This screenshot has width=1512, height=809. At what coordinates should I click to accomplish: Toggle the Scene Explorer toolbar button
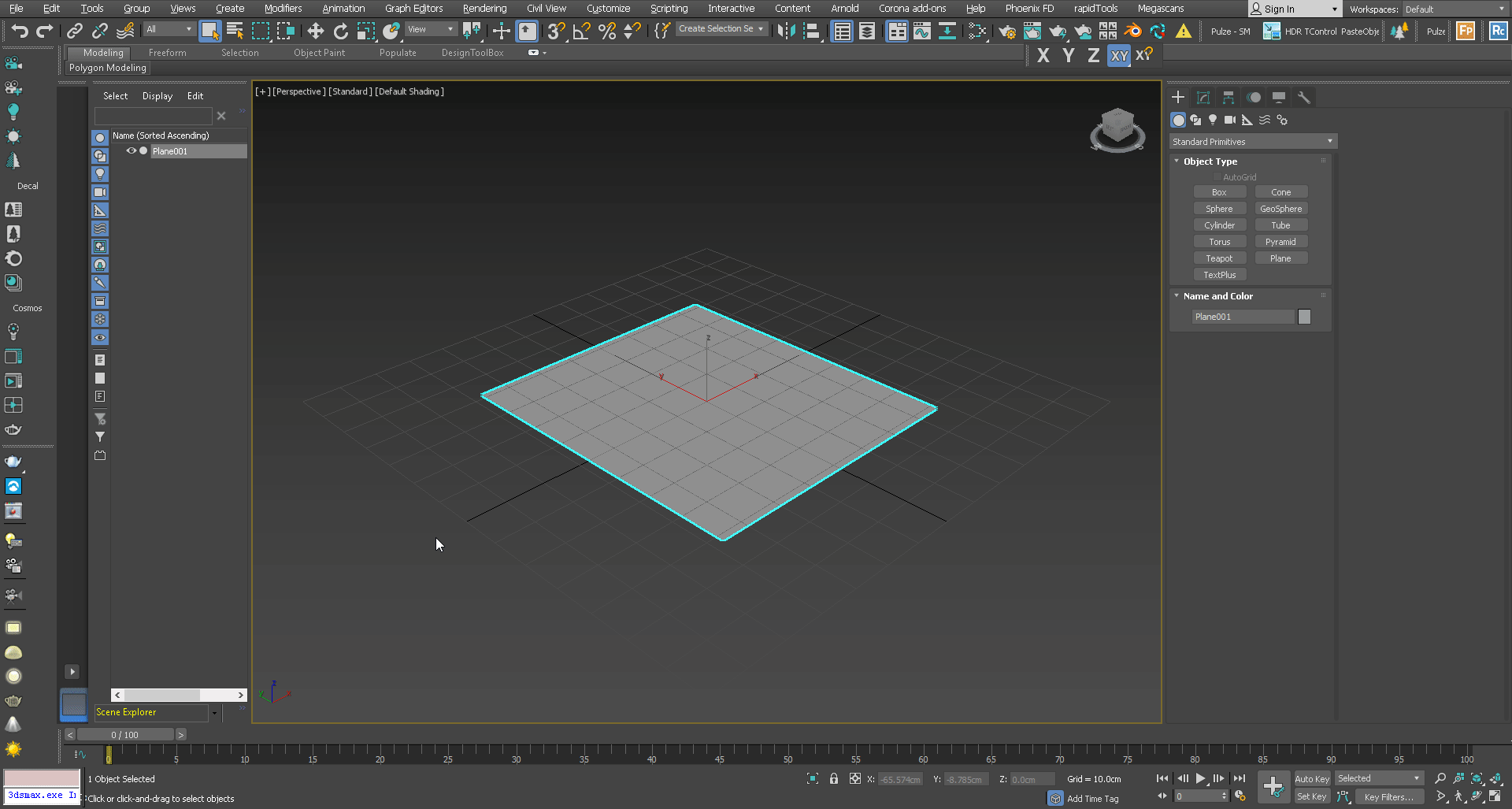point(842,31)
